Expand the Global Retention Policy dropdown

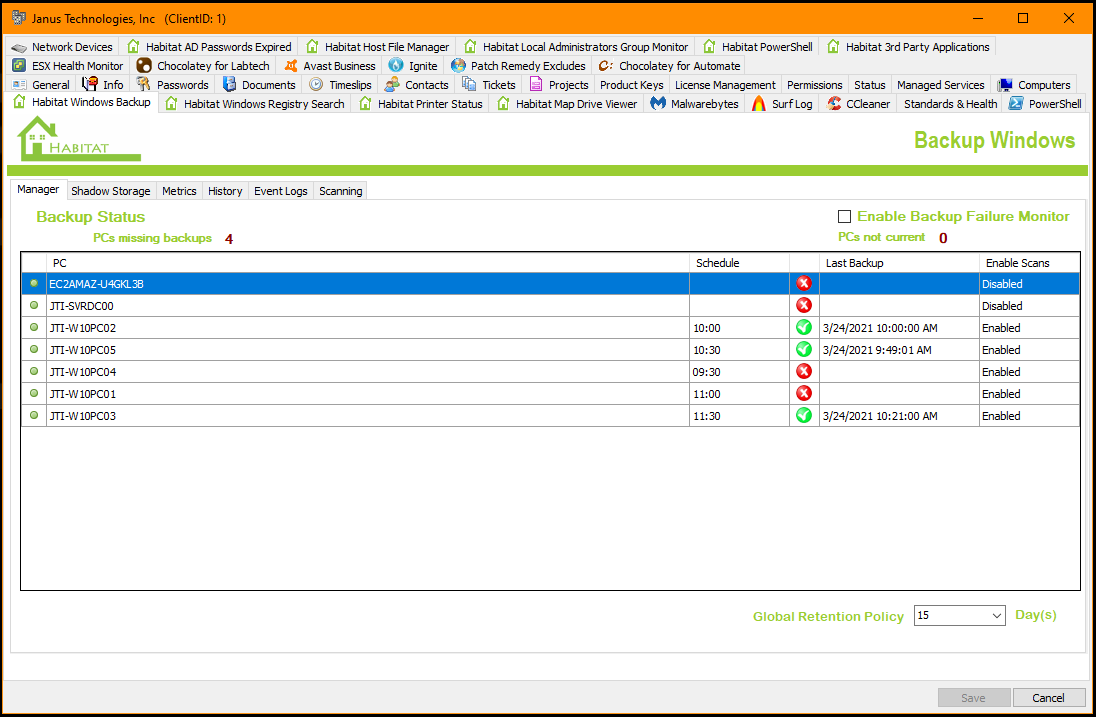(x=996, y=616)
